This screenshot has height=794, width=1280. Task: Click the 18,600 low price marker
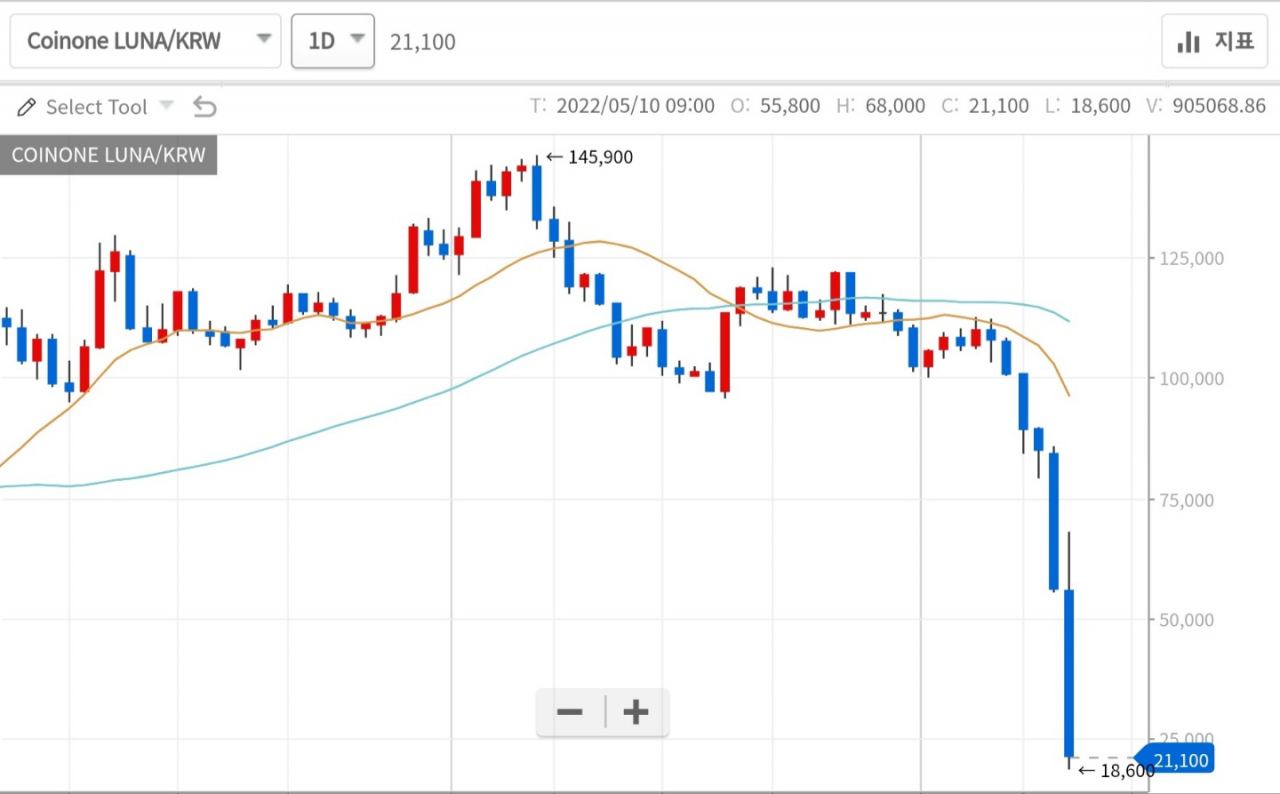pyautogui.click(x=1116, y=771)
